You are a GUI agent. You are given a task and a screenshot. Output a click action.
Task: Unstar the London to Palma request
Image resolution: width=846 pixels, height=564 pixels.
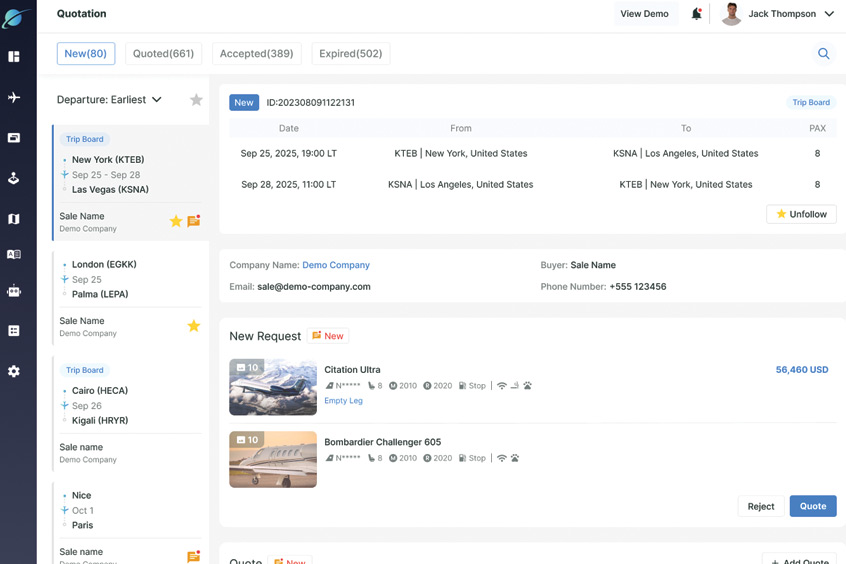194,326
